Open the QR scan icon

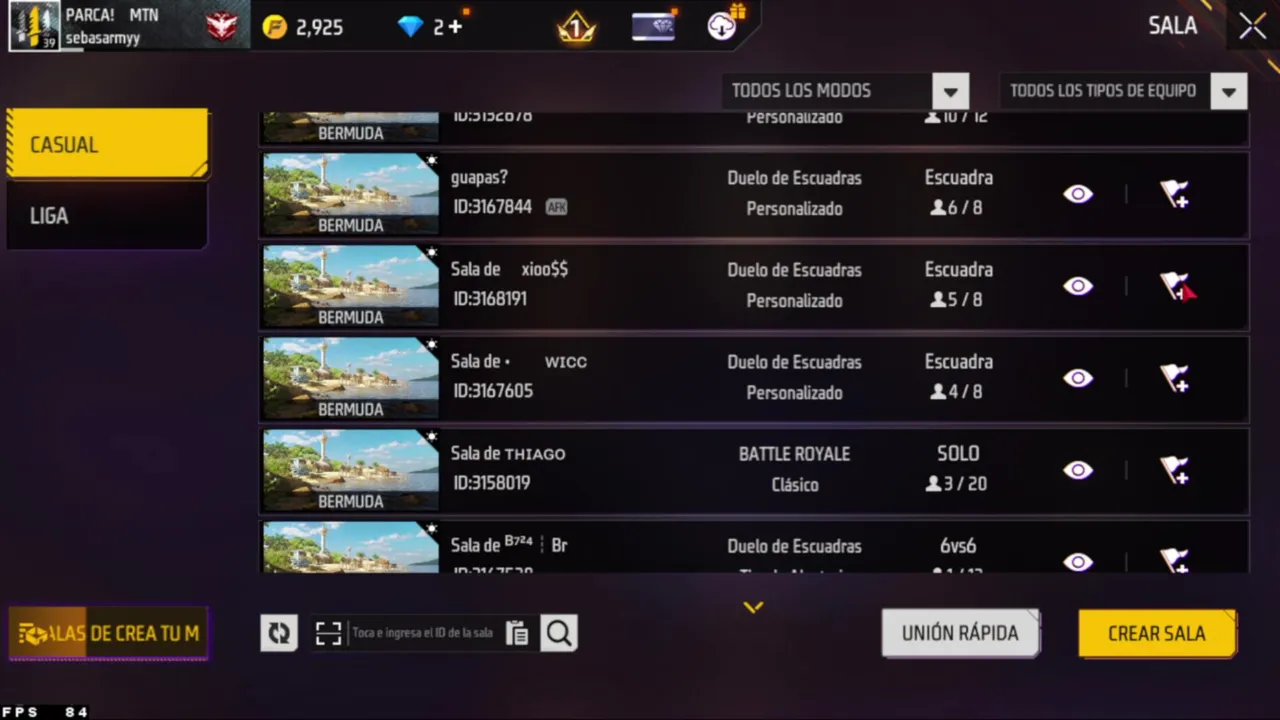coord(329,633)
